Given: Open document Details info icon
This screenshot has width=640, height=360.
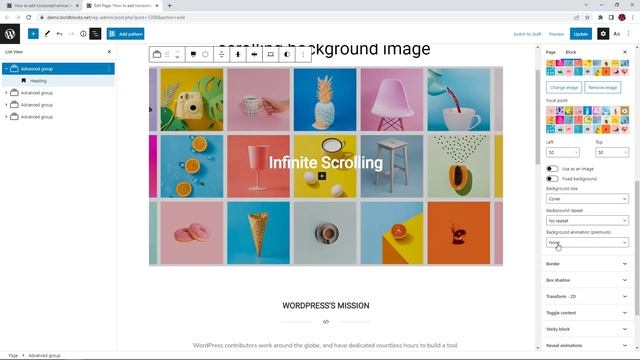Looking at the screenshot, I should pyautogui.click(x=83, y=34).
